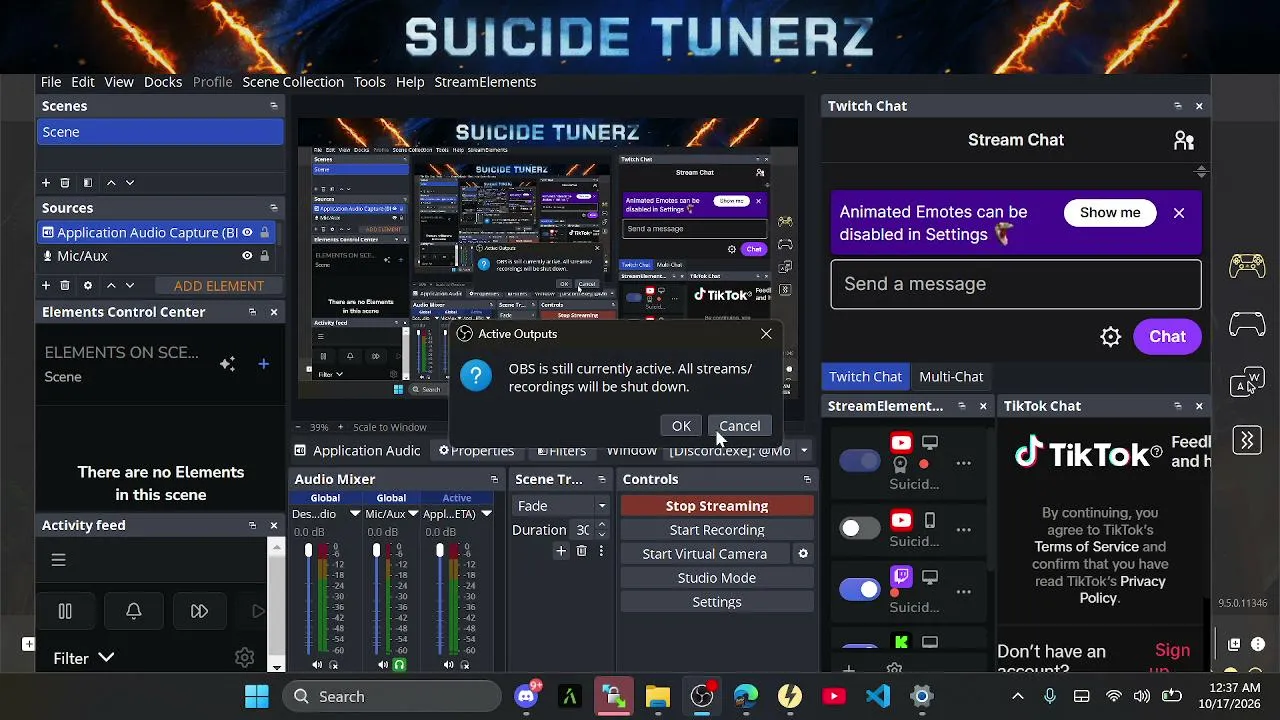This screenshot has height=720, width=1280.
Task: Toggle the lock on the Mic/Aux source
Action: point(264,256)
